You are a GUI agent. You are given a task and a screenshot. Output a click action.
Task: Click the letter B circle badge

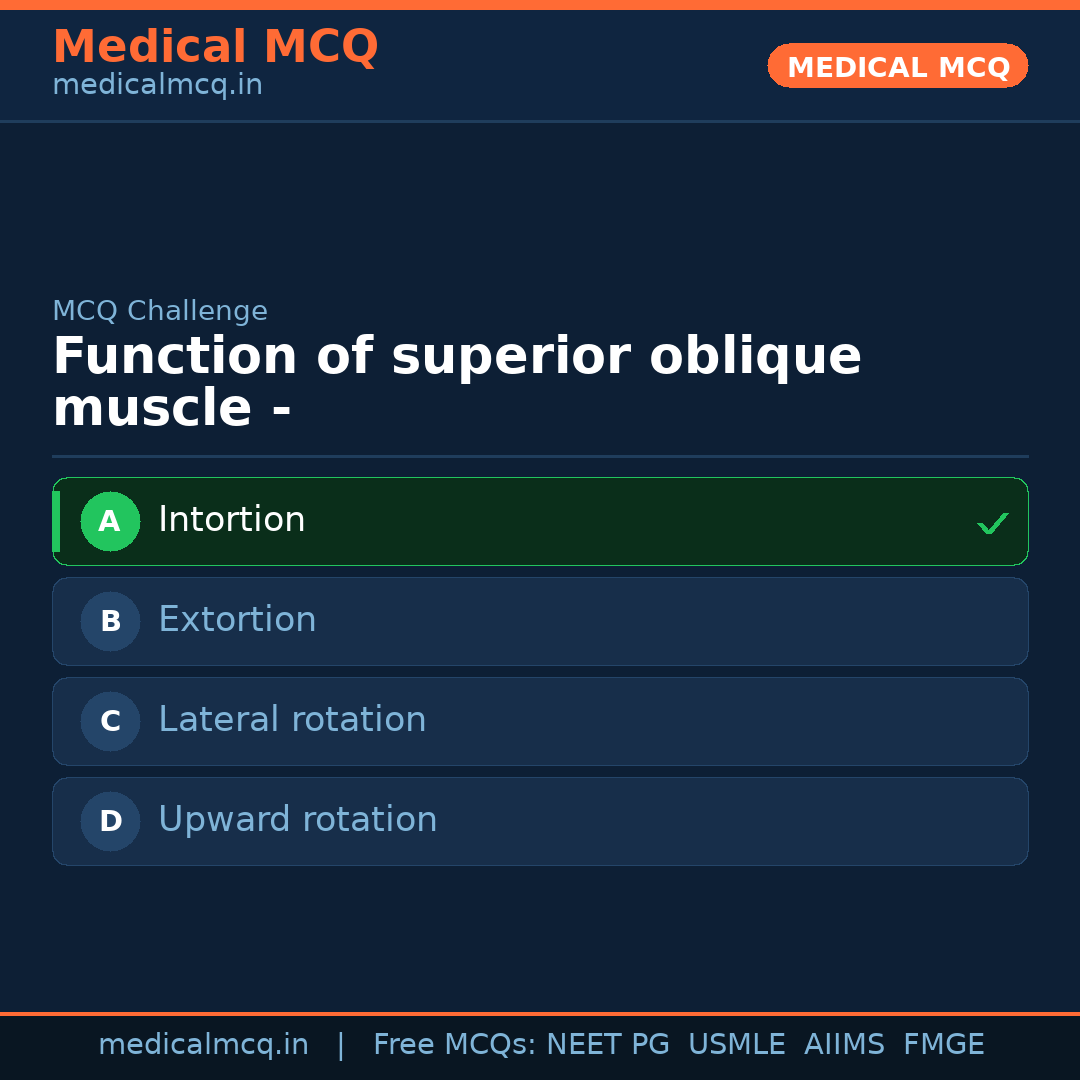pos(110,621)
